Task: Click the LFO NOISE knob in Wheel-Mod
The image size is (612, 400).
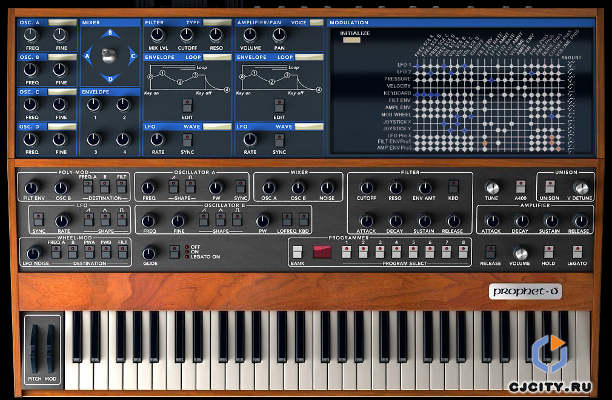Action: pyautogui.click(x=34, y=254)
